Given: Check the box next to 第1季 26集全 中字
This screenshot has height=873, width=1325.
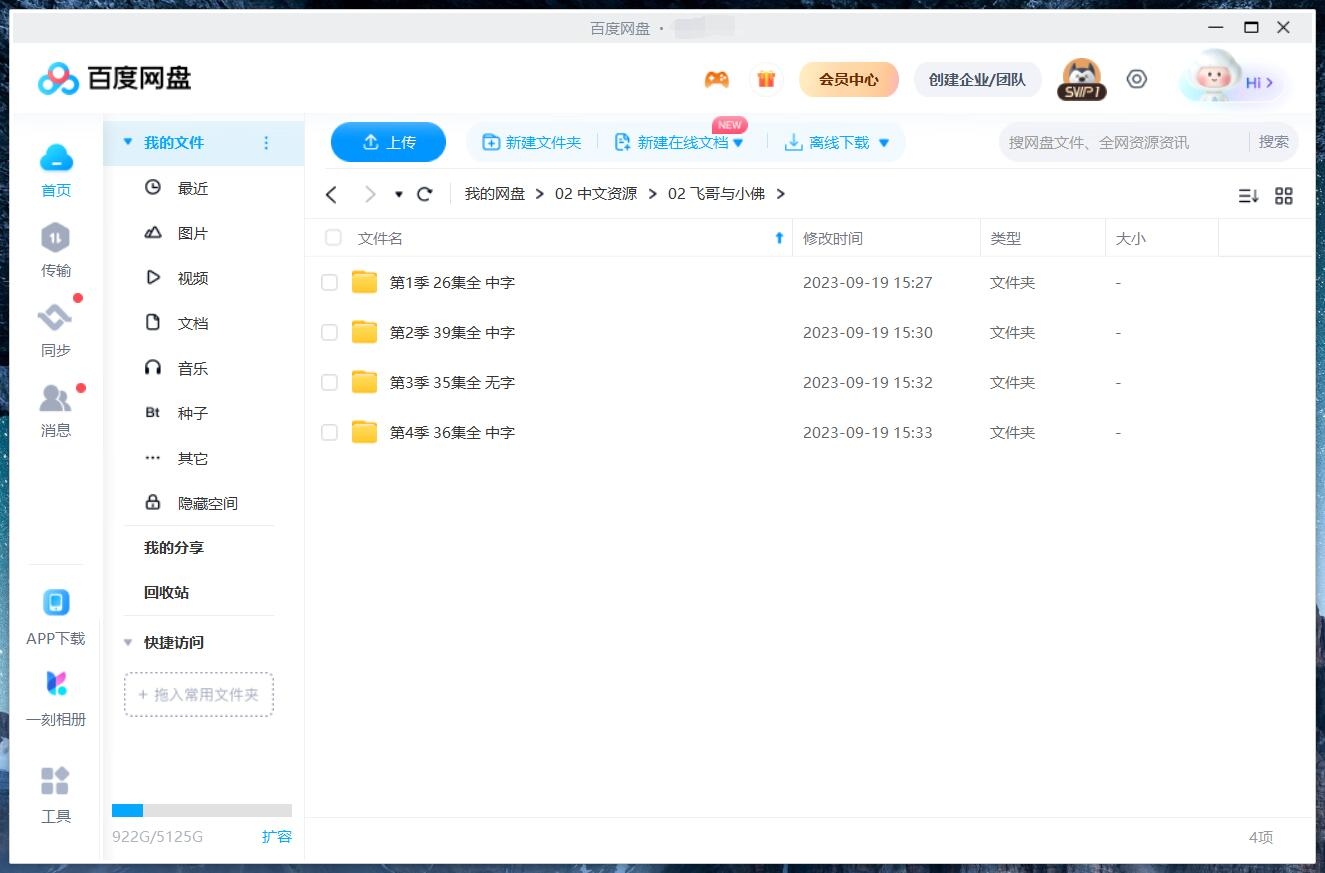Looking at the screenshot, I should 329,282.
